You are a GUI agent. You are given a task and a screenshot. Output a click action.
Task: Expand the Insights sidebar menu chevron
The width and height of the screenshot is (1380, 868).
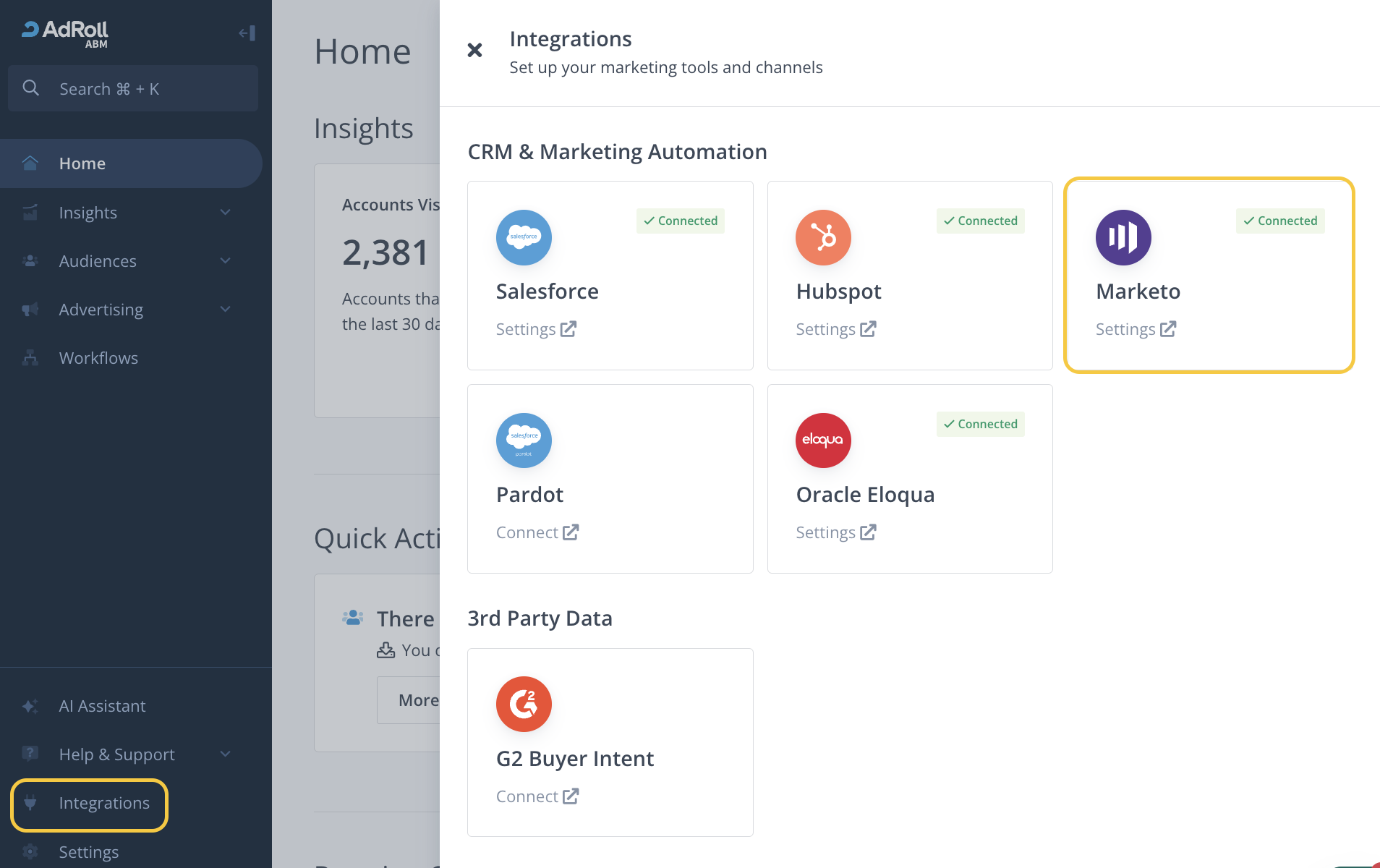(x=226, y=213)
